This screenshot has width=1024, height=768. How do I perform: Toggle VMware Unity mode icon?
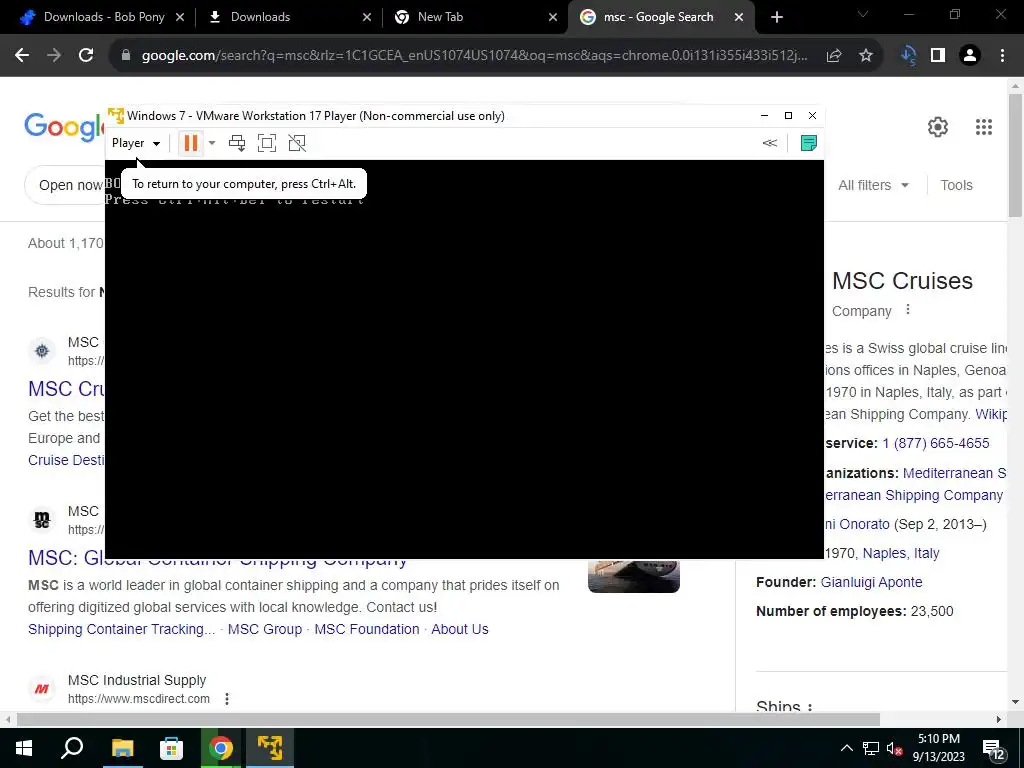point(297,143)
